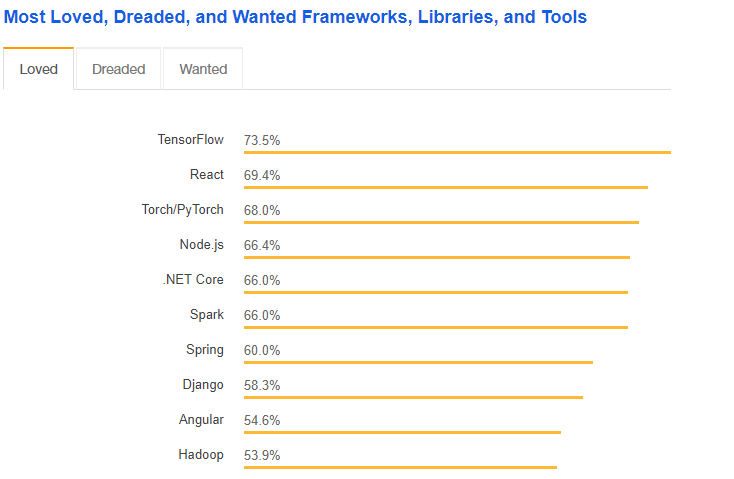Select the Torch/PyTorch bar
The width and height of the screenshot is (734, 479).
click(x=441, y=222)
